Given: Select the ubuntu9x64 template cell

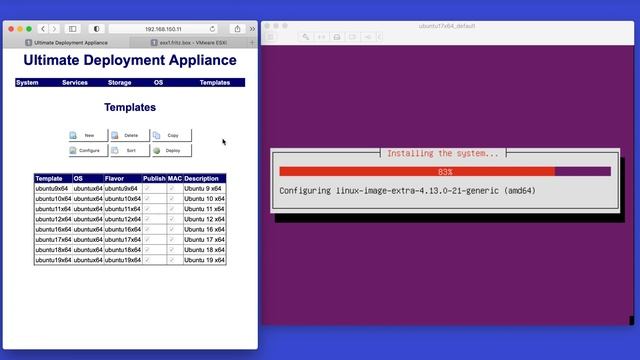Looking at the screenshot, I should pos(53,188).
